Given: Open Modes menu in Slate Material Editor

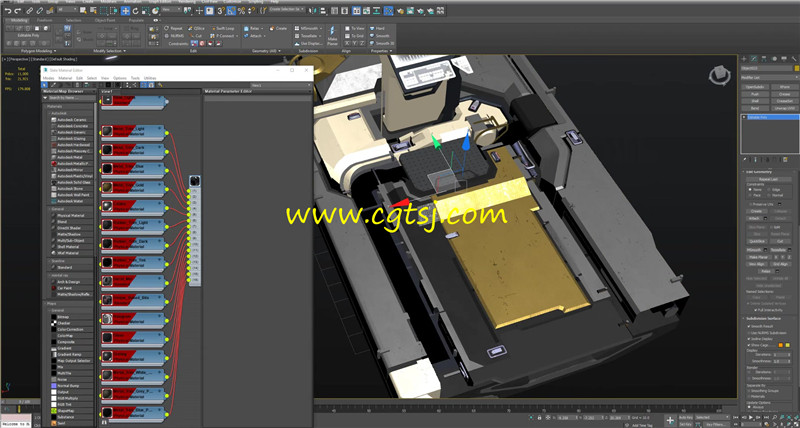Looking at the screenshot, I should coord(48,78).
